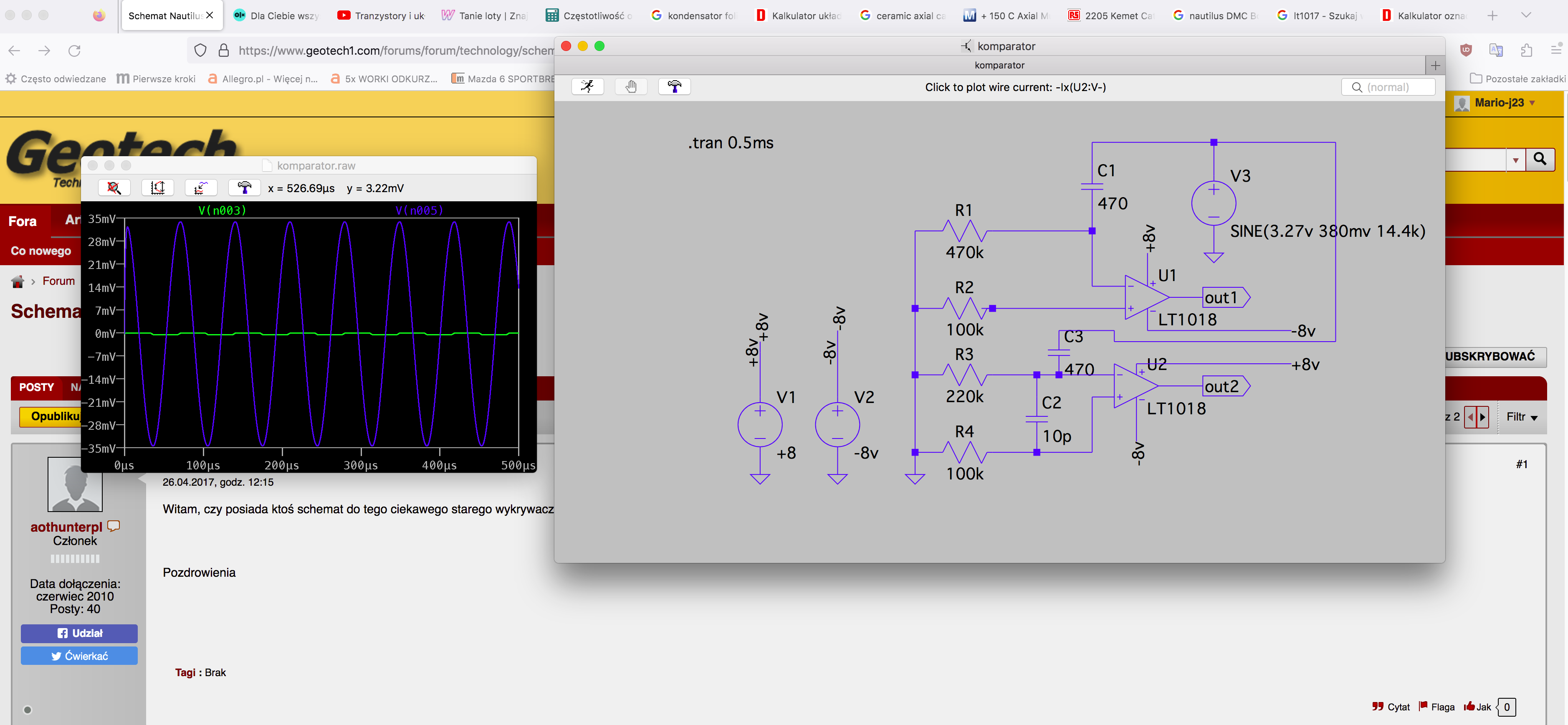Click the add traces icon in waveform toolbar
Viewport: 1568px width, 725px height.
(x=201, y=188)
